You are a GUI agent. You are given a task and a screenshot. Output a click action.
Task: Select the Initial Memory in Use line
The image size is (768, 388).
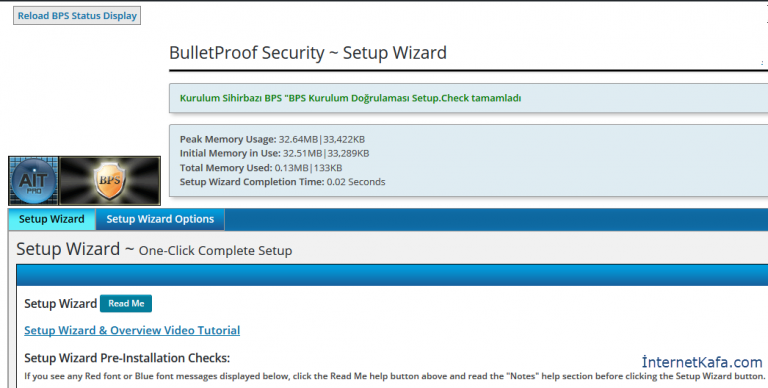(274, 153)
